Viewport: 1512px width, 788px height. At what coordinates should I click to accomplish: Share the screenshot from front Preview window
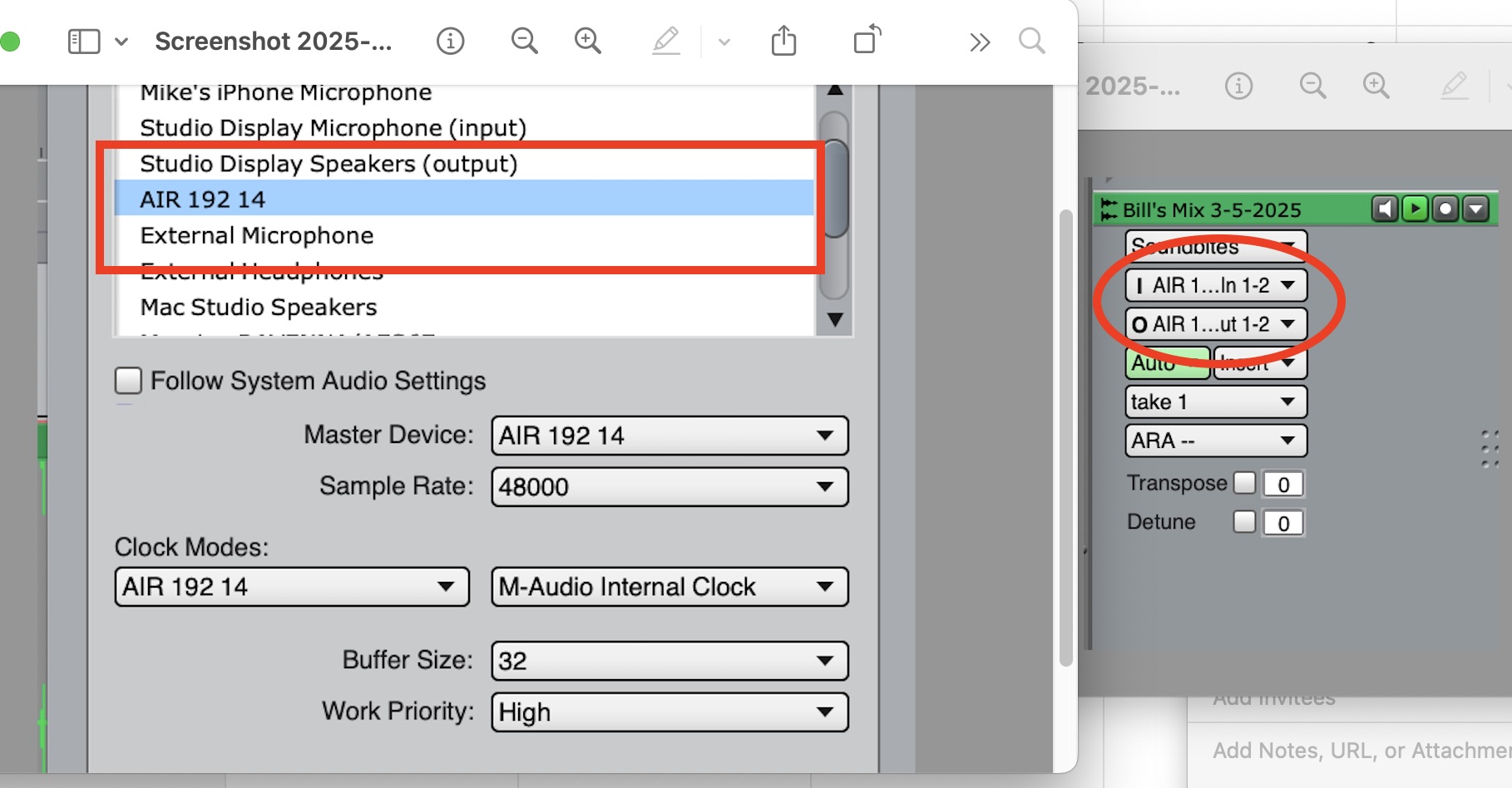[784, 40]
